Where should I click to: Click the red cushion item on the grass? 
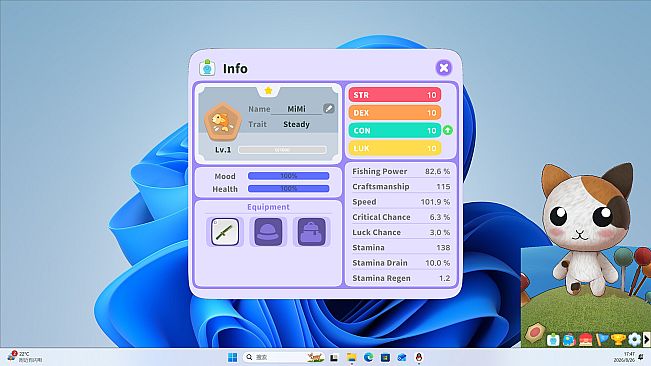(x=535, y=332)
